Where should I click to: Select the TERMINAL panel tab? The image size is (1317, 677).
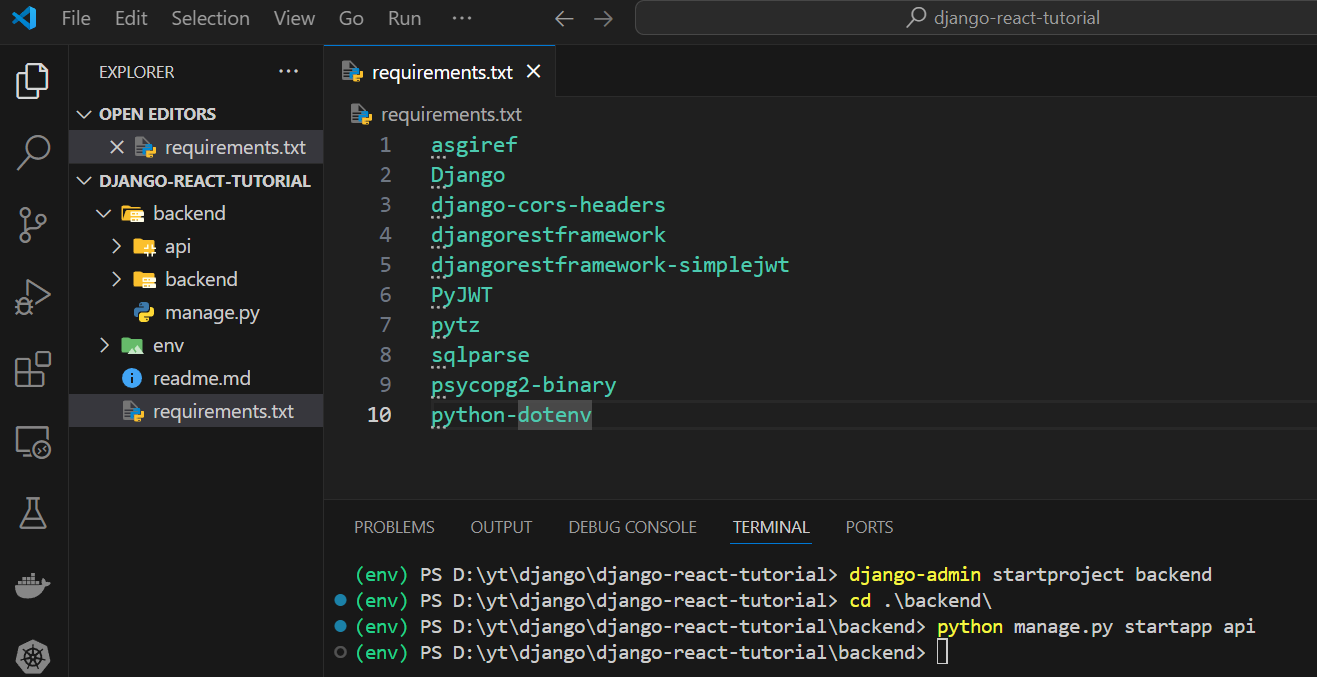coord(771,527)
